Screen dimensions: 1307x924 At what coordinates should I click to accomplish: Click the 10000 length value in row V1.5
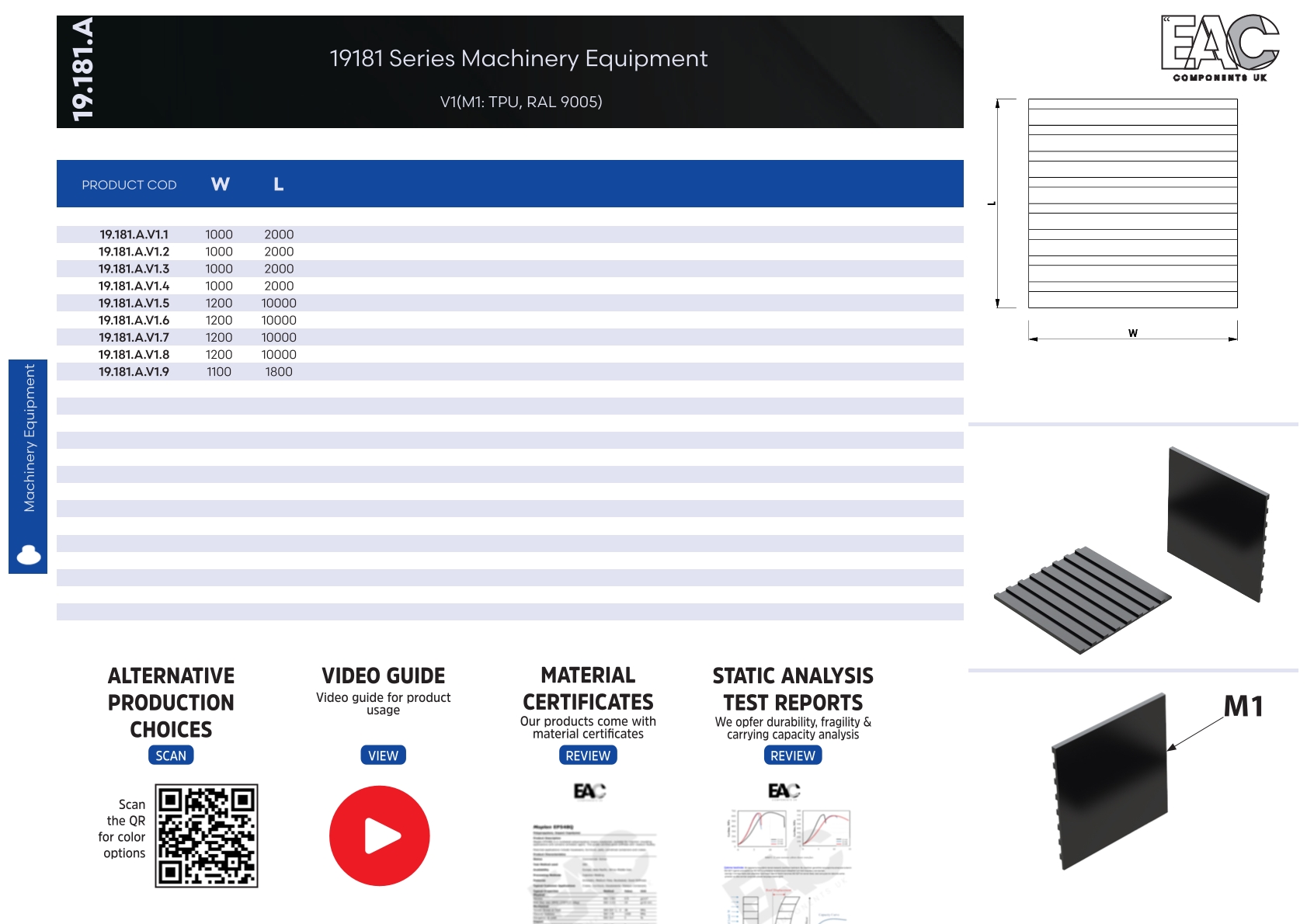[x=279, y=303]
